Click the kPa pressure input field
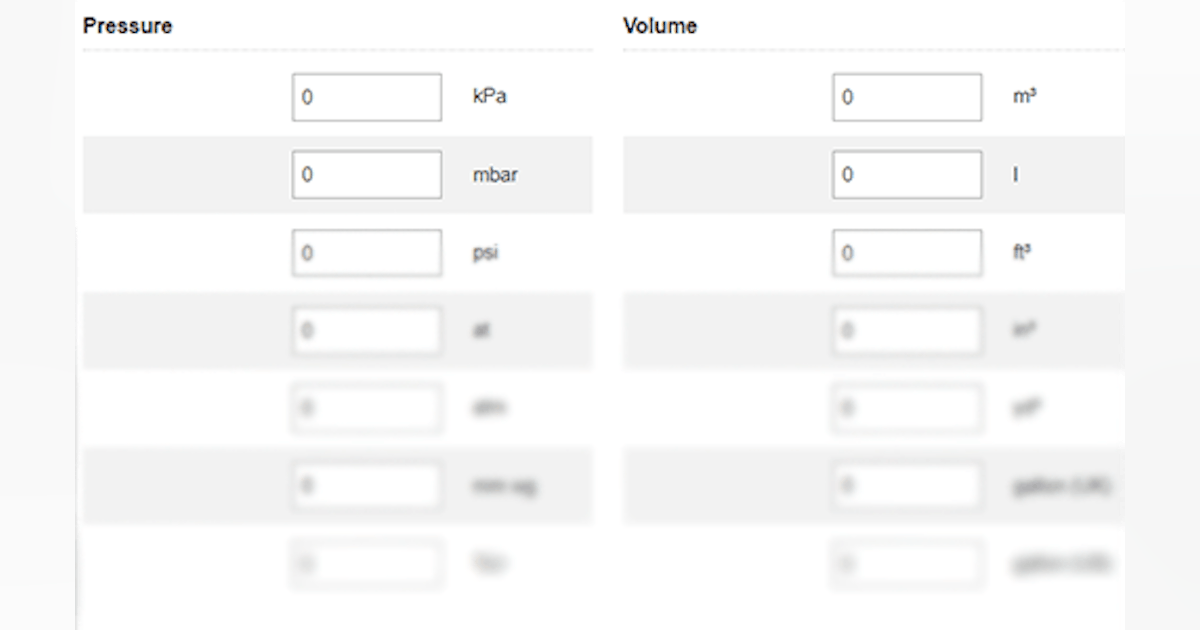Image resolution: width=1200 pixels, height=630 pixels. [366, 97]
